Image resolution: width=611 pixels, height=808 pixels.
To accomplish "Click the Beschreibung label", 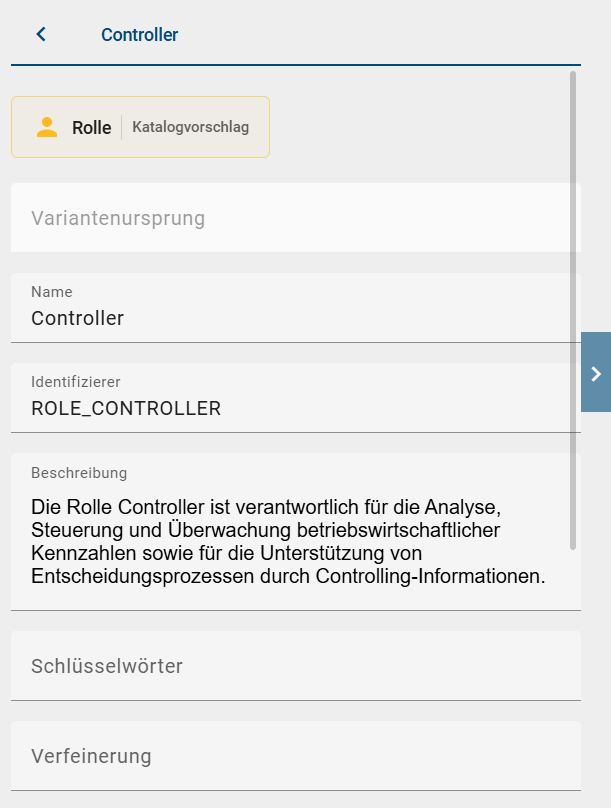I will [72, 472].
